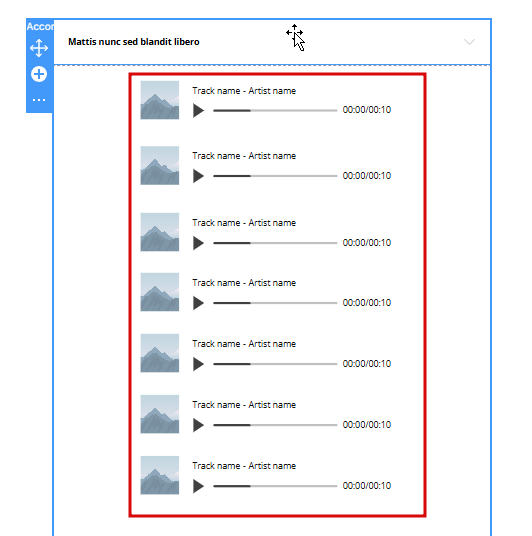Play the fourth track in the list
Screen dimensions: 532x536
coord(198,303)
